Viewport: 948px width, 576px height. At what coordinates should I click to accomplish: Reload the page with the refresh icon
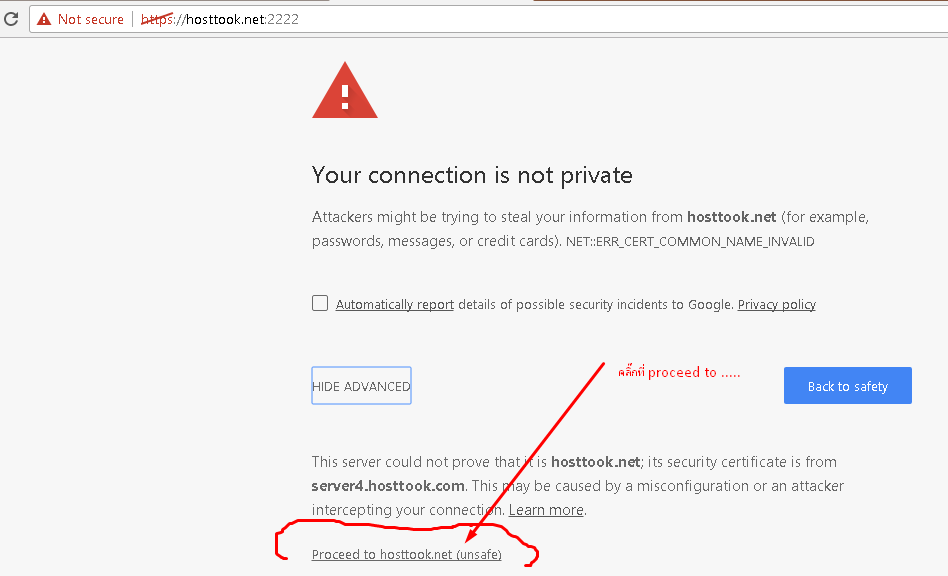point(11,19)
